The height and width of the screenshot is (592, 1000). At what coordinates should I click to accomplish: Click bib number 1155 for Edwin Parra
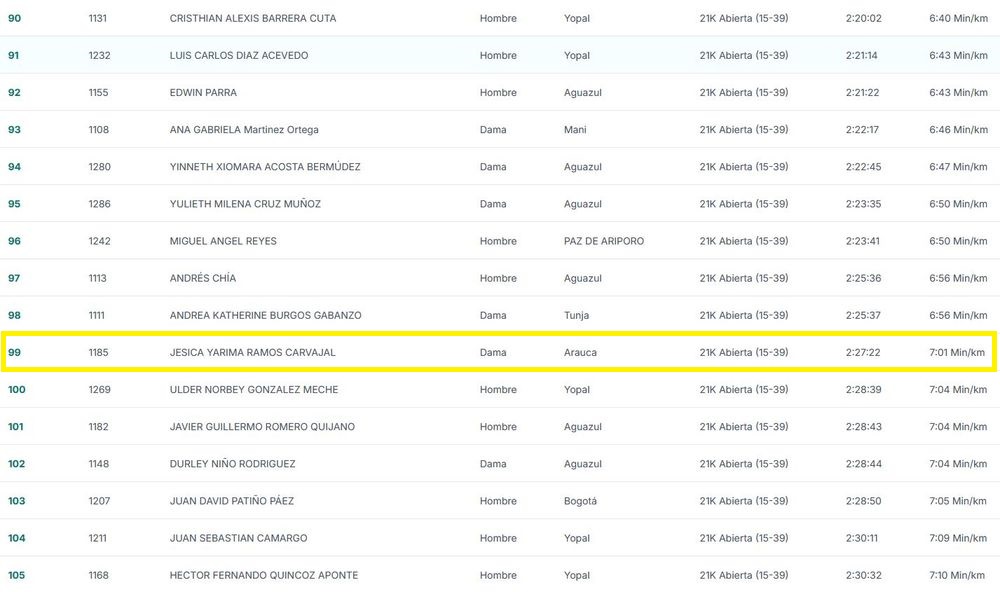(x=99, y=92)
